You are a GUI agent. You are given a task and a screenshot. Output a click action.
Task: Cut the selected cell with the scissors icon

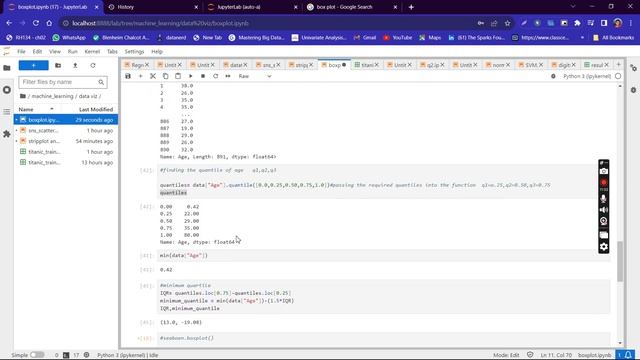[153, 76]
